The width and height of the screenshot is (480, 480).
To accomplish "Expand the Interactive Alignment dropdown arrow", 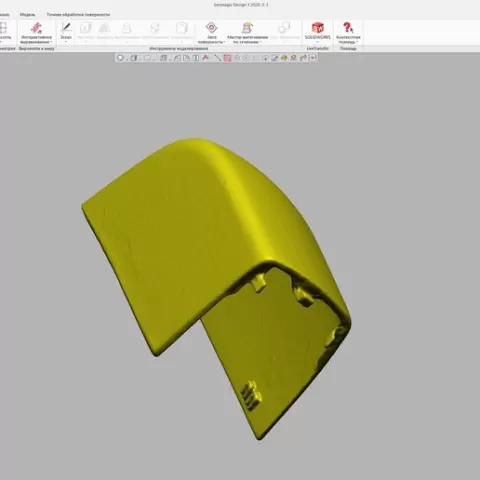I will point(51,42).
